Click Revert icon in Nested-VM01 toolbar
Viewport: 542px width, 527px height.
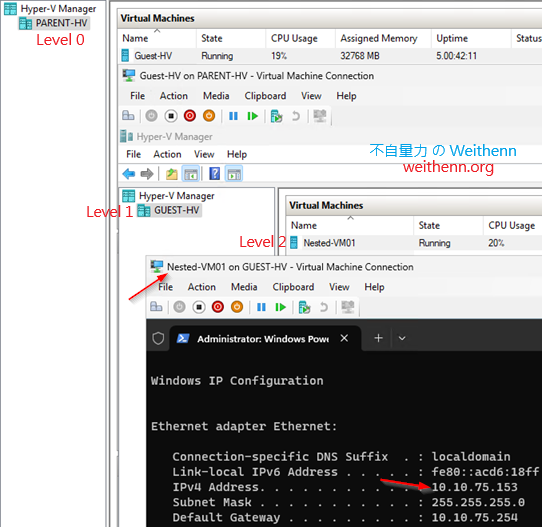(x=324, y=307)
